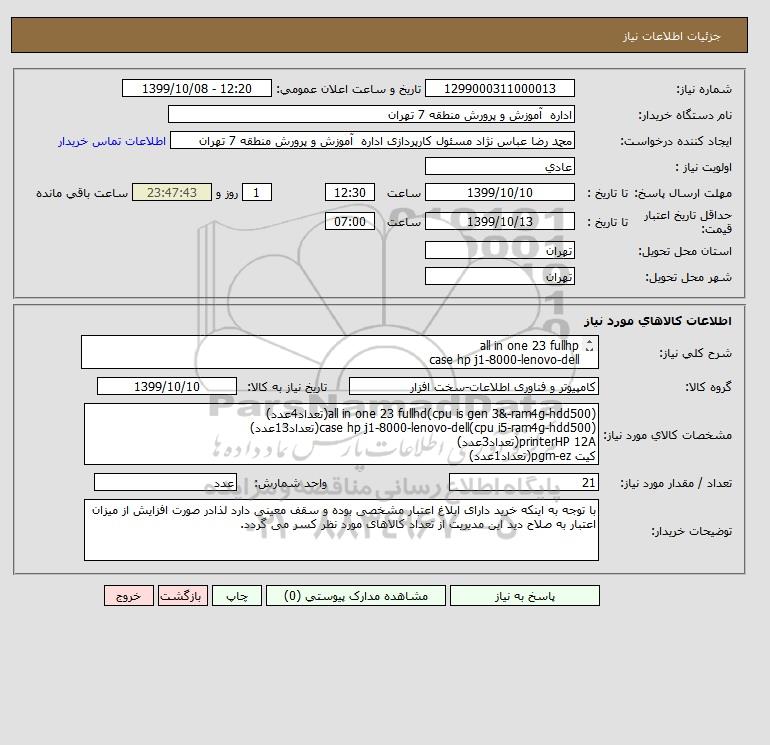The image size is (770, 745).
Task: Click the 'پاسخ به نیاز' button
Action: point(524,596)
